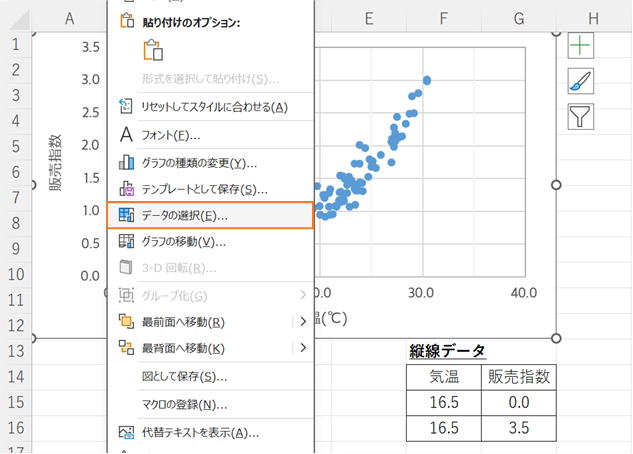
Task: Select row 13 header
Action: pyautogui.click(x=15, y=351)
